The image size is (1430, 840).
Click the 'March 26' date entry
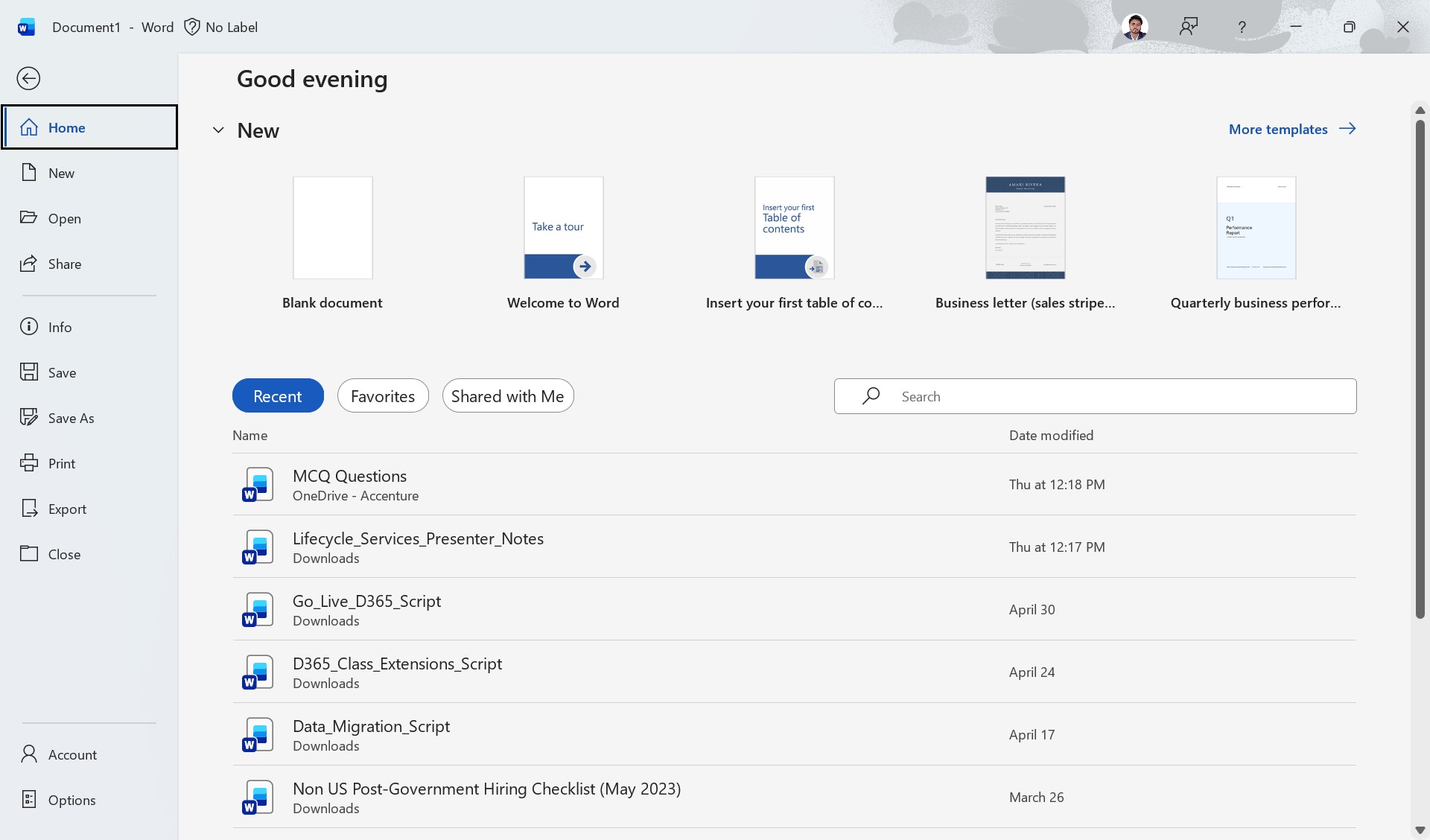click(x=1036, y=797)
